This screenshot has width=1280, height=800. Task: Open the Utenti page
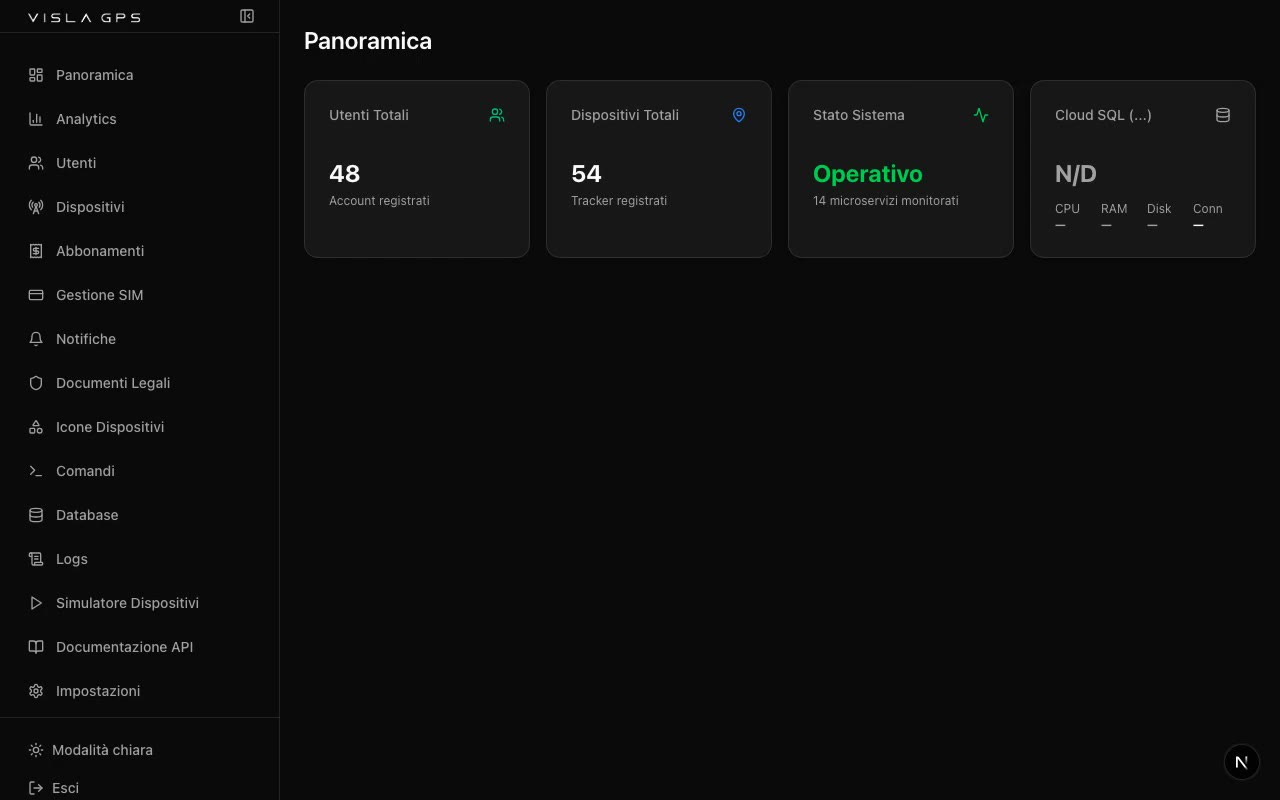(140, 163)
